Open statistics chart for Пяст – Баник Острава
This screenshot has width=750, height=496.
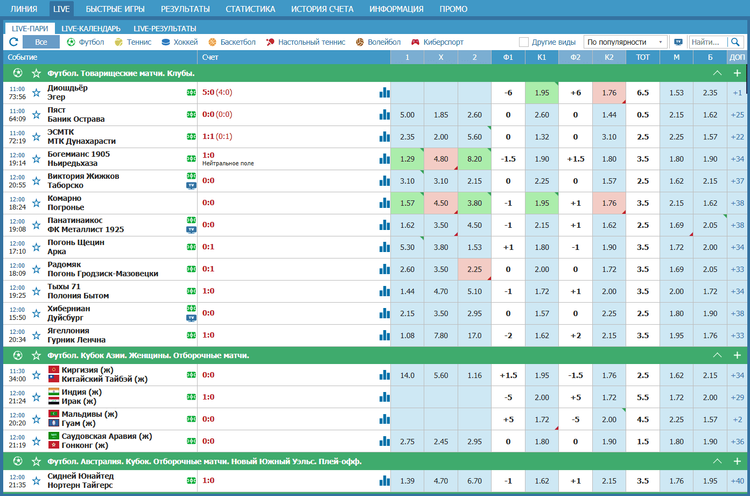tap(384, 115)
